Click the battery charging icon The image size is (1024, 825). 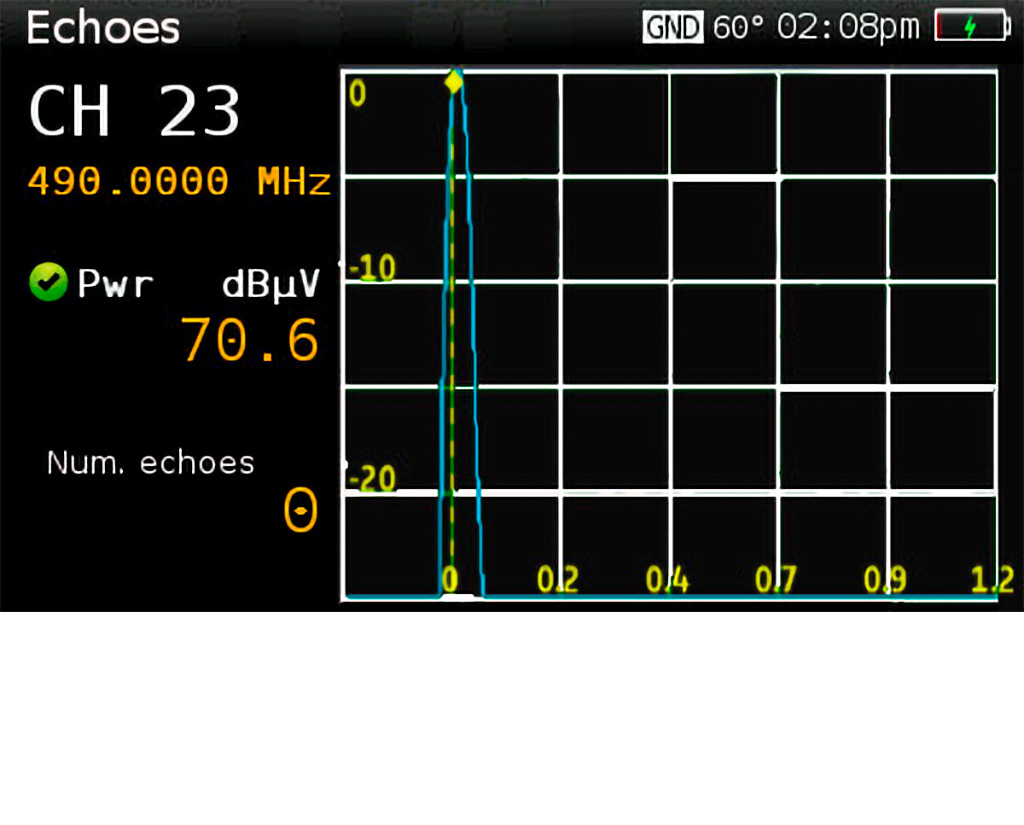[x=972, y=26]
